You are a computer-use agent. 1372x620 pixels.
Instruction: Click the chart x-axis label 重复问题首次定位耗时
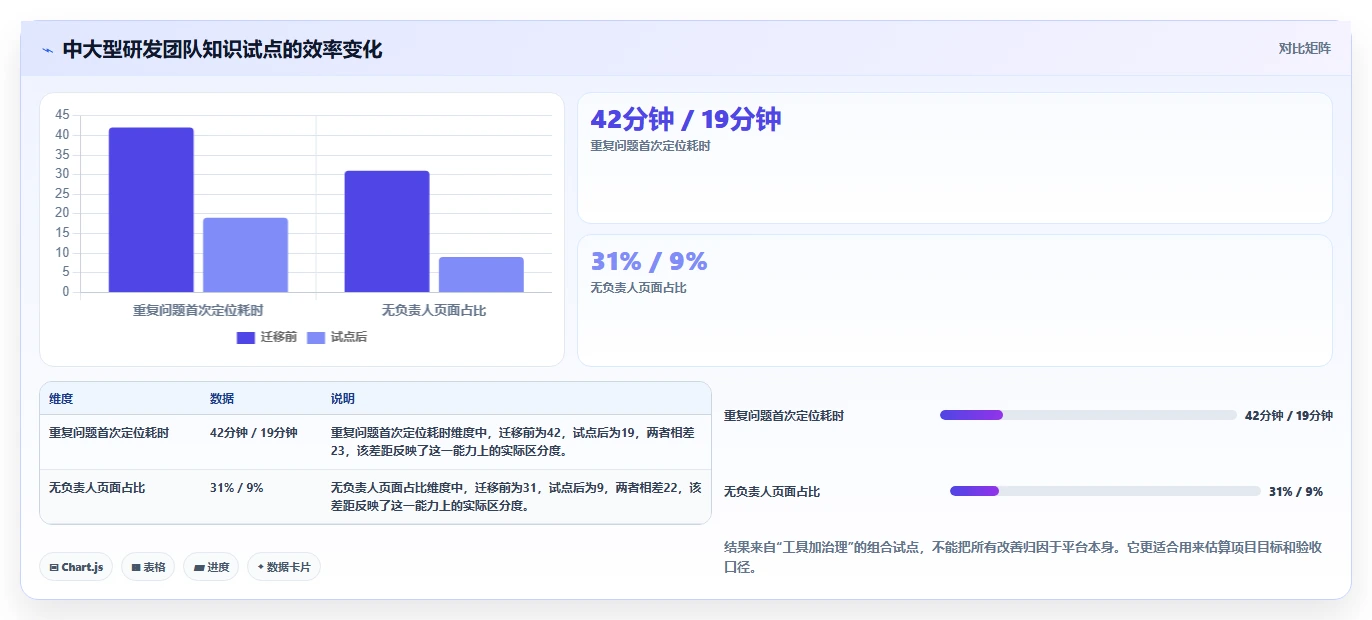click(198, 310)
